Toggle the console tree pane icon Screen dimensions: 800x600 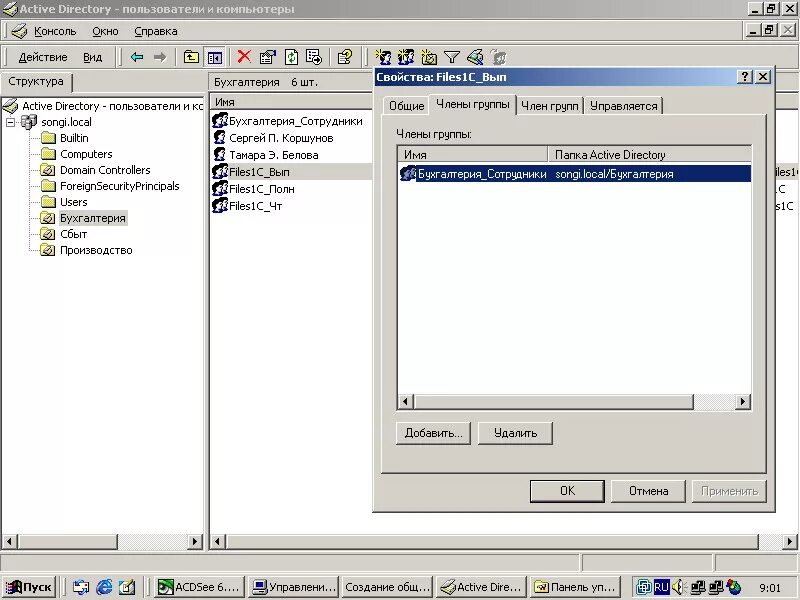point(215,57)
